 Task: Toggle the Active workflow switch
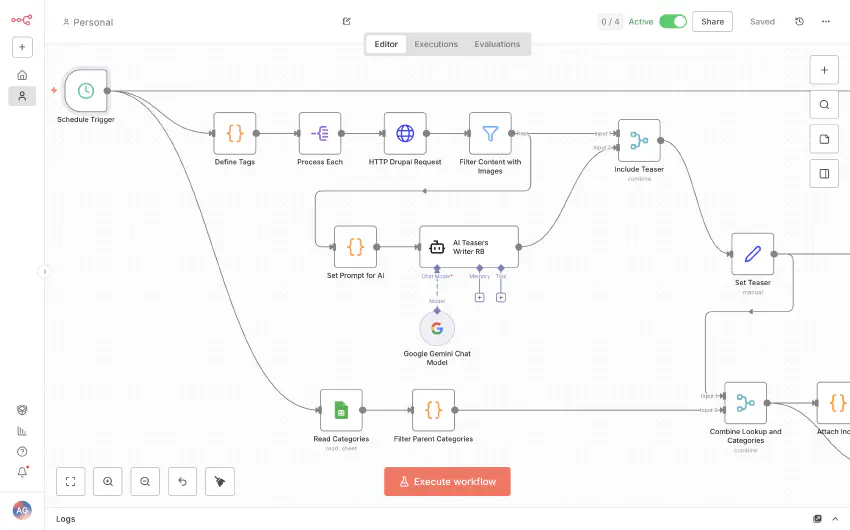[x=673, y=21]
